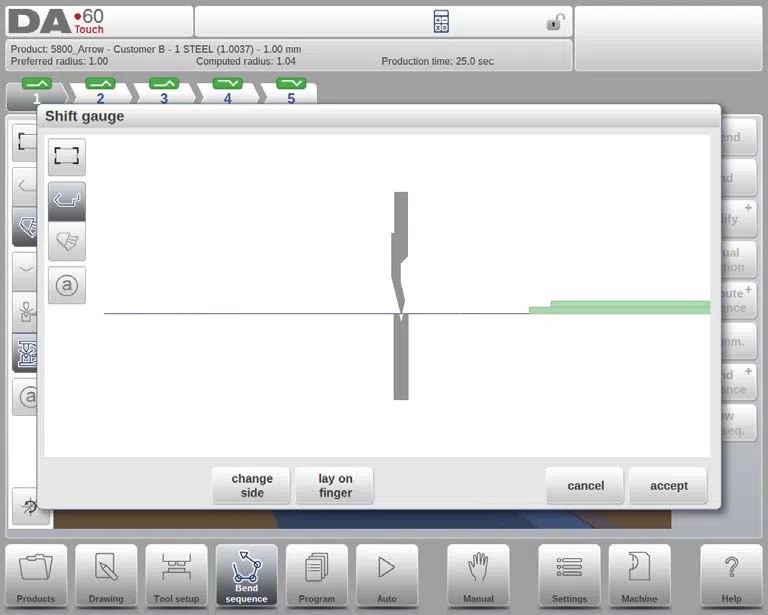Open the Drawing mode
The image size is (768, 615).
click(106, 576)
